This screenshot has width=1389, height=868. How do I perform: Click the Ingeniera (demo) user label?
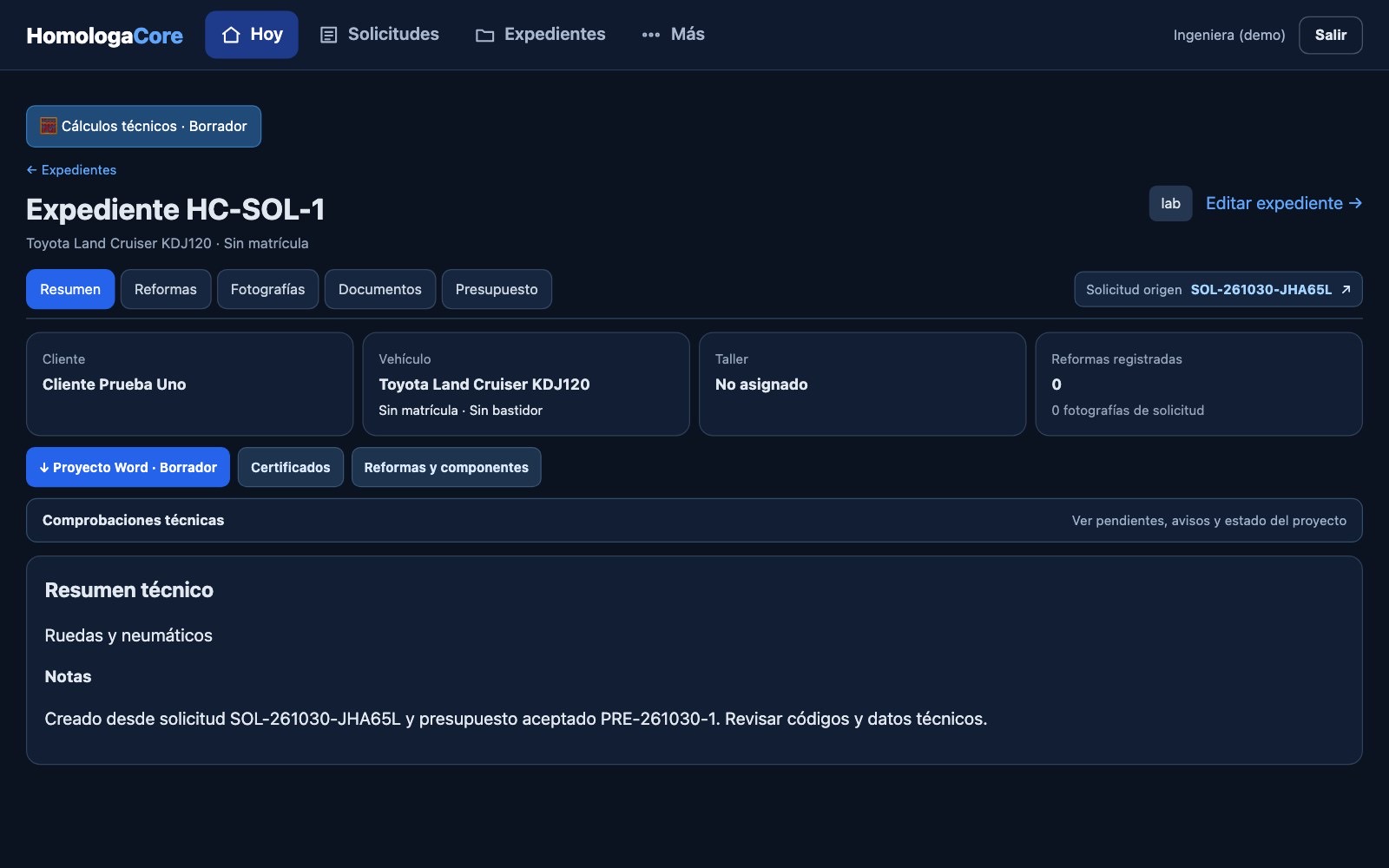[1229, 36]
